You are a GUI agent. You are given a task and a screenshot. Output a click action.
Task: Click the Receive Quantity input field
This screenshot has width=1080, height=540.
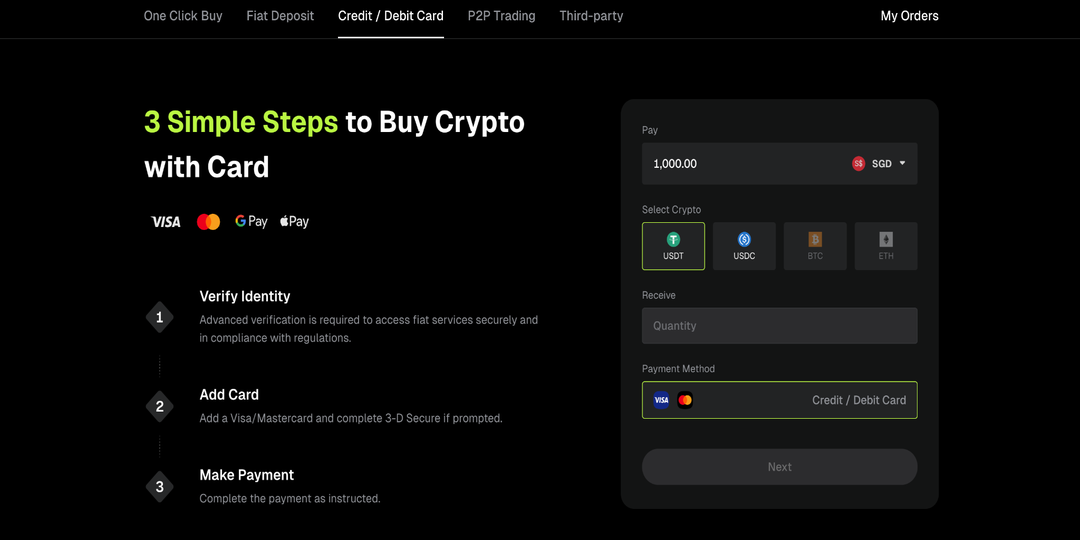pyautogui.click(x=780, y=326)
